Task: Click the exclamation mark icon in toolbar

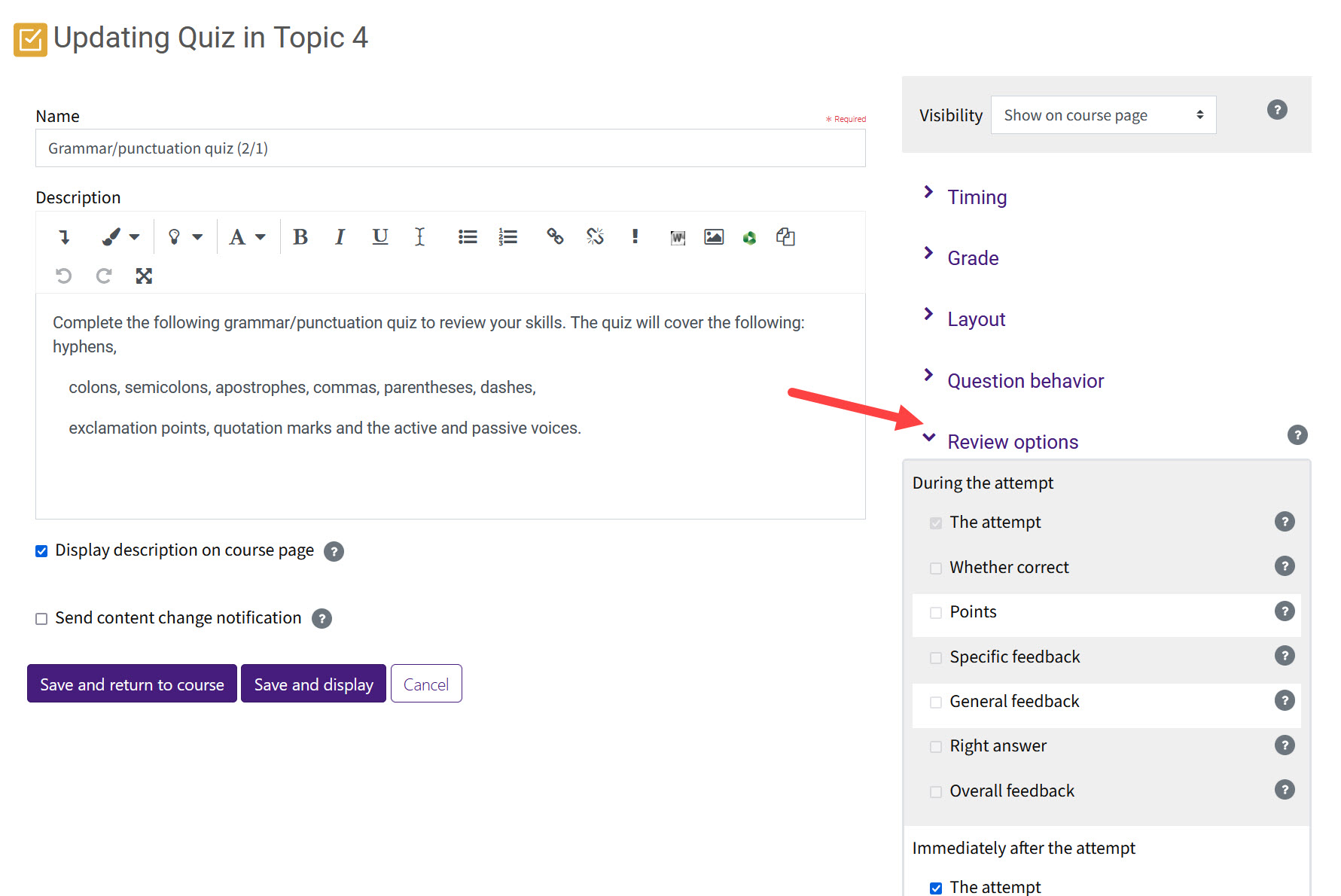Action: pyautogui.click(x=635, y=237)
